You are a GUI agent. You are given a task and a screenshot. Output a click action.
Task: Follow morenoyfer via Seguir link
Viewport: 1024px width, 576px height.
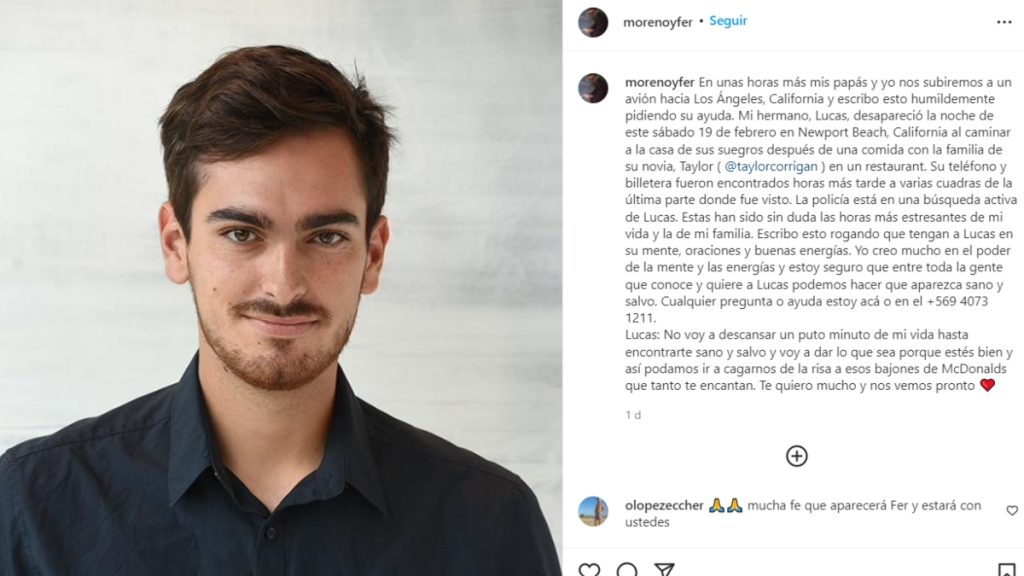pos(728,21)
